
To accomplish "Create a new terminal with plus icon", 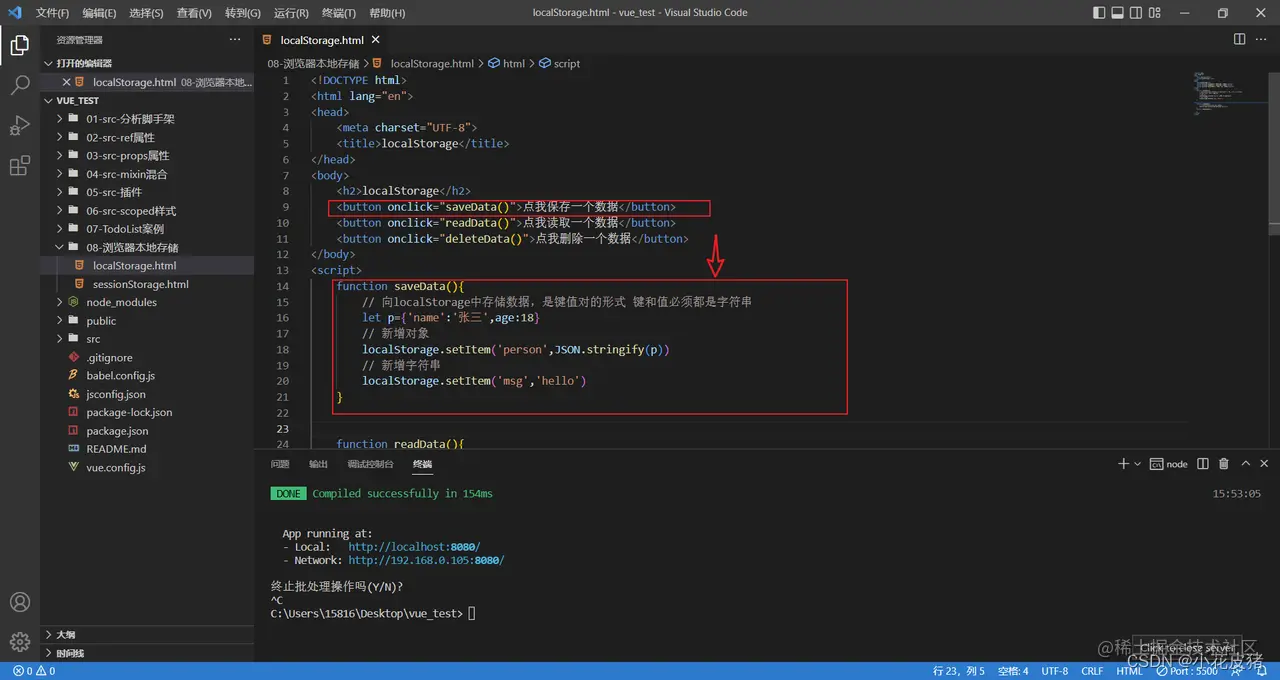I will pos(1123,464).
